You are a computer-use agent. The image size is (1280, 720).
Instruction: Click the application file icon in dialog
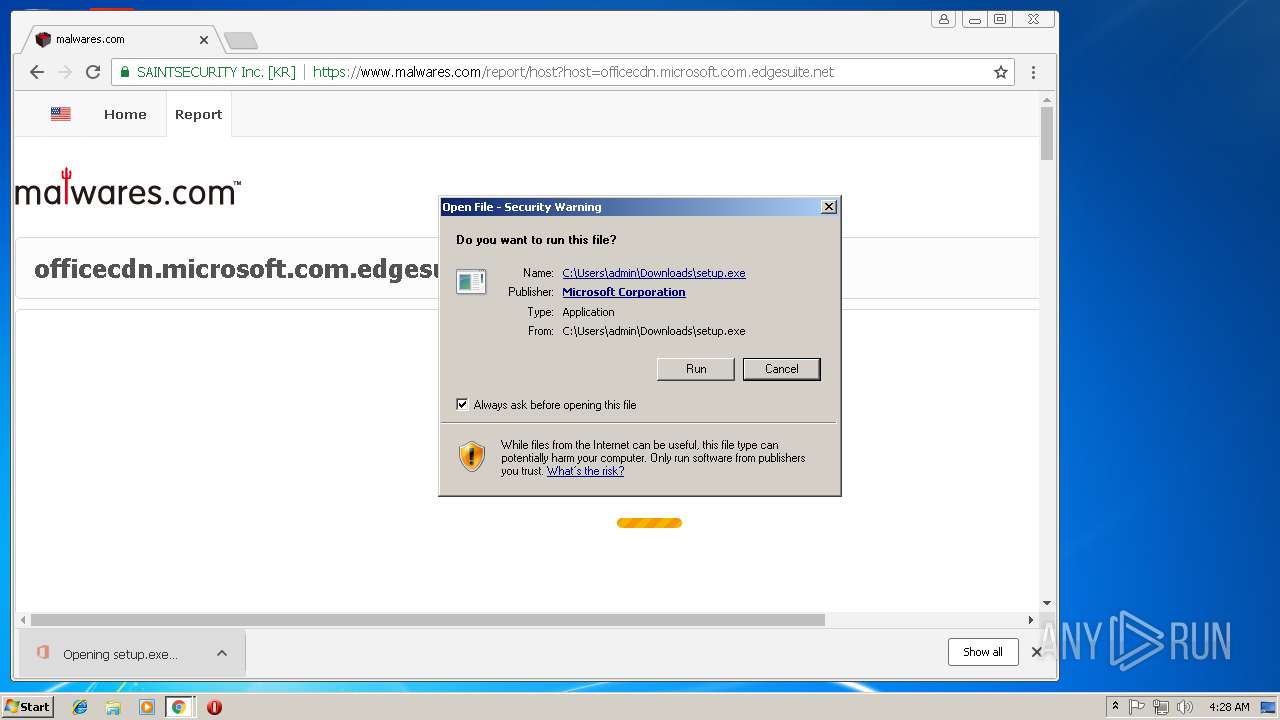pyautogui.click(x=471, y=282)
